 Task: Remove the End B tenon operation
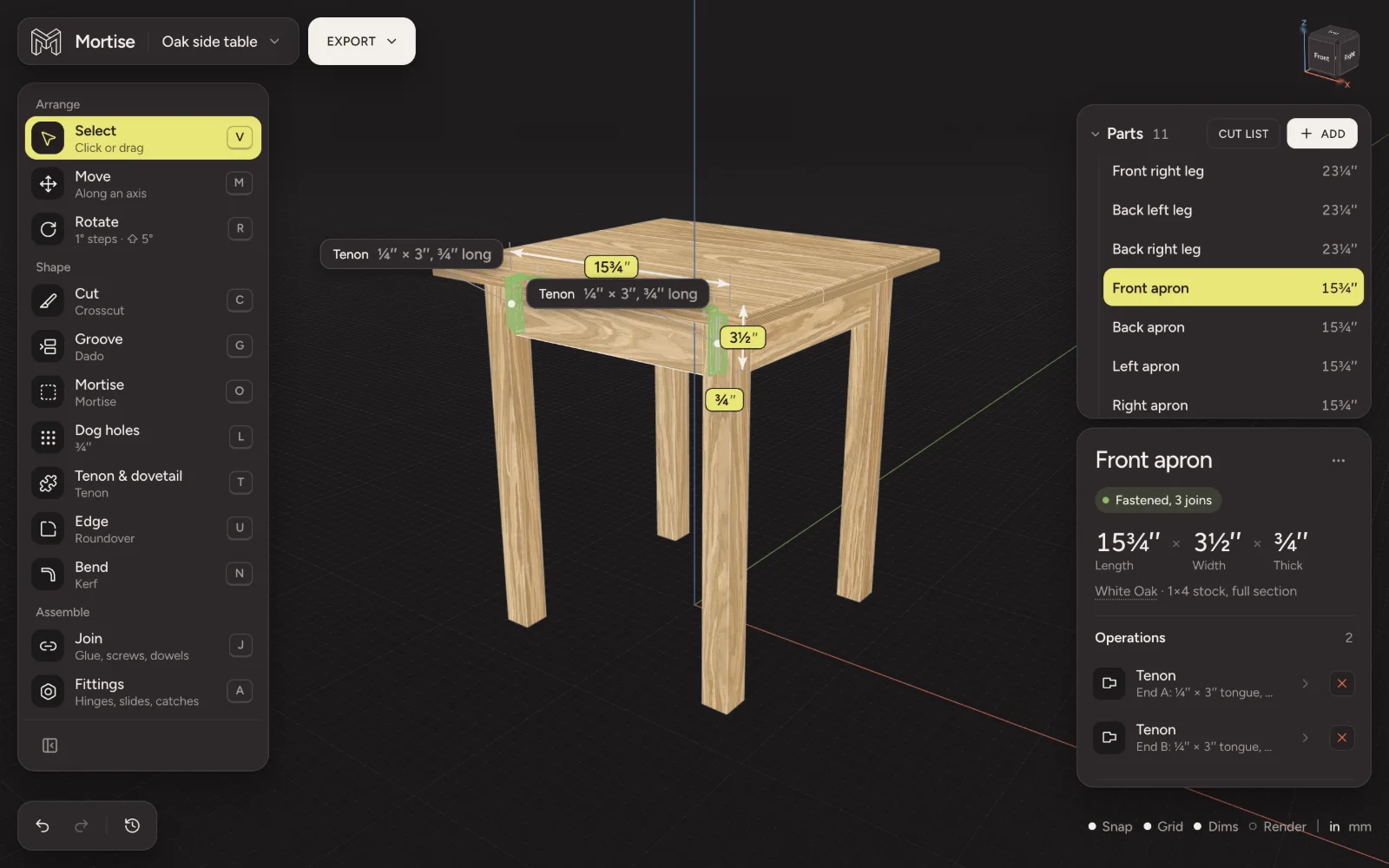(1341, 738)
